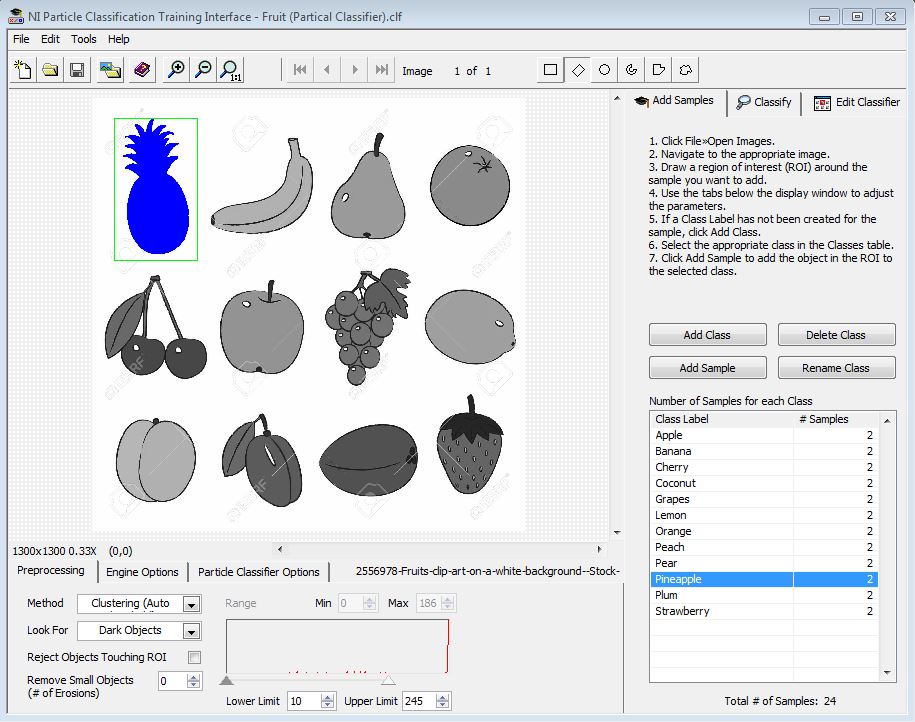Click the Add Sample button
This screenshot has height=722, width=915.
(x=707, y=368)
